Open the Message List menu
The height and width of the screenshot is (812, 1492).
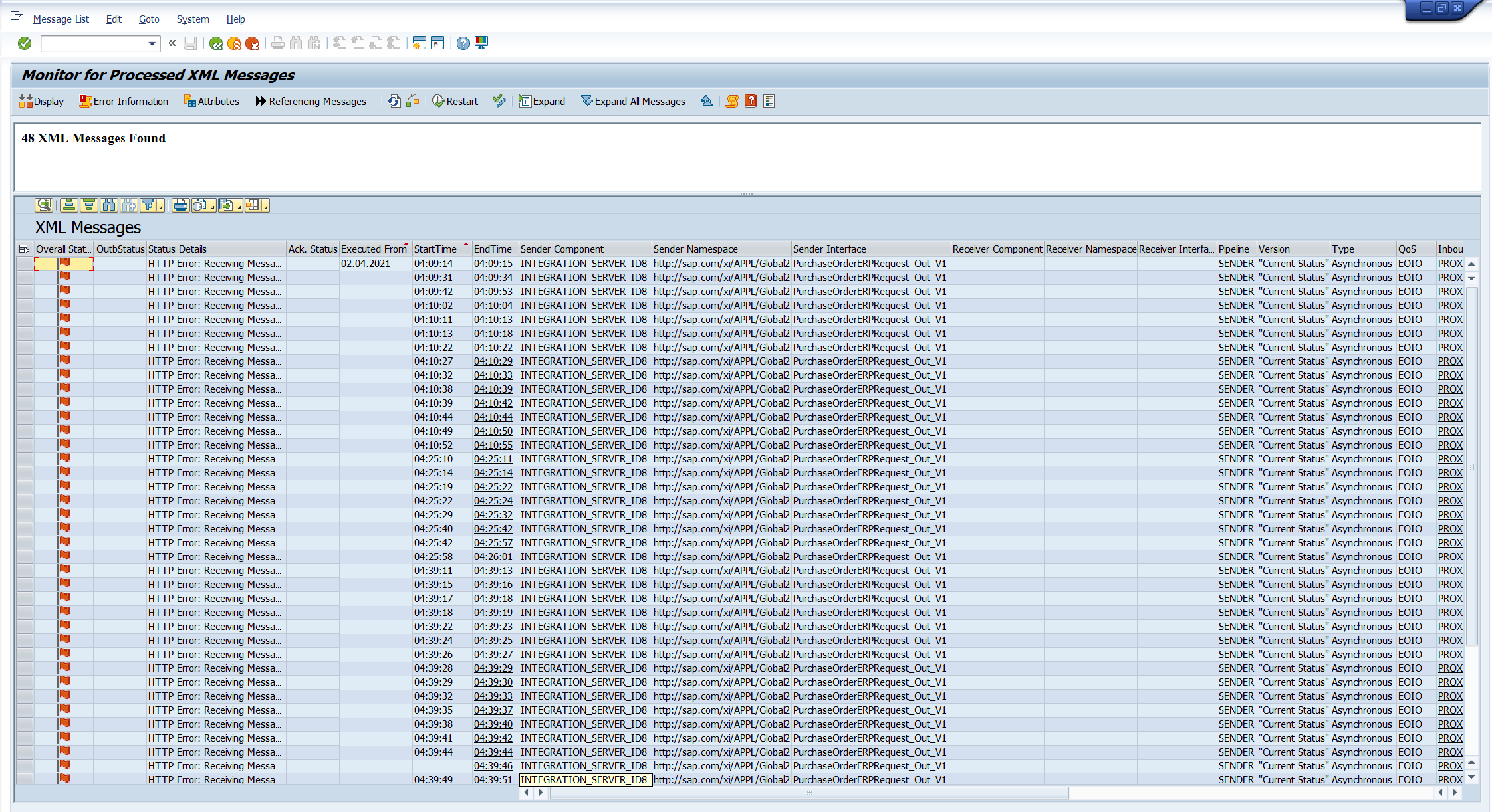(x=61, y=19)
